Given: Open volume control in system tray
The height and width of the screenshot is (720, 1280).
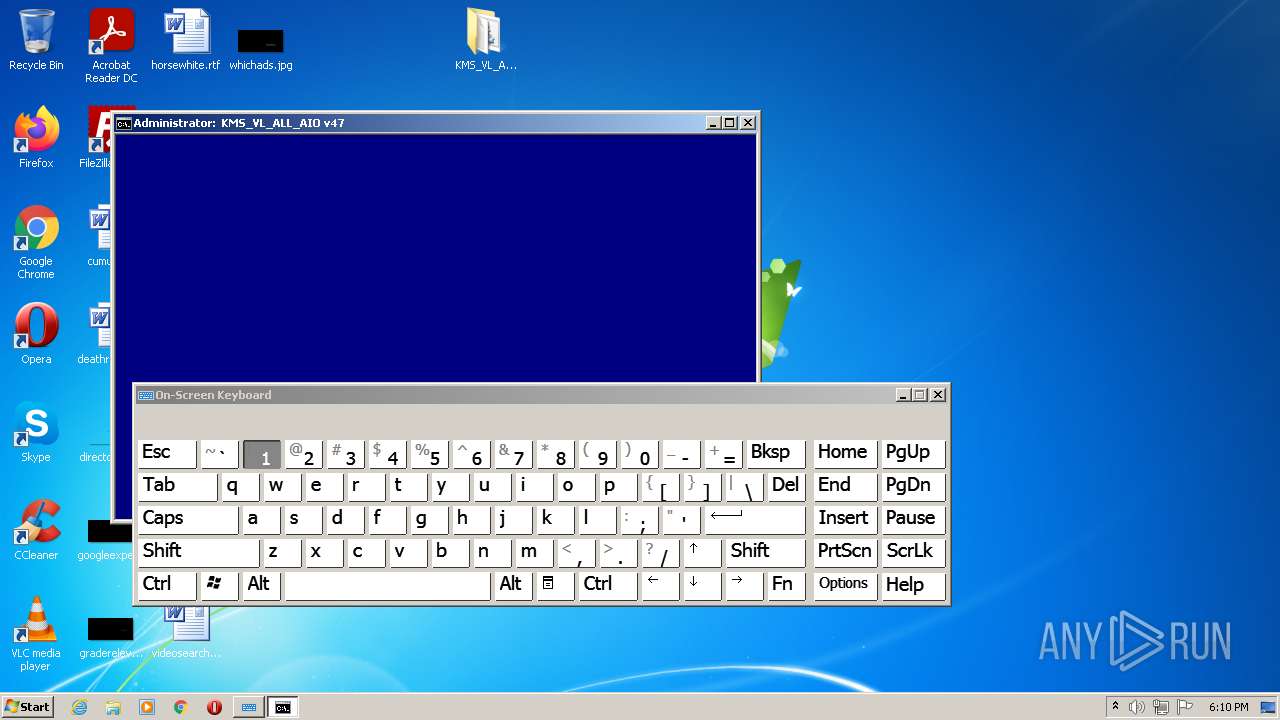Looking at the screenshot, I should coord(1137,707).
